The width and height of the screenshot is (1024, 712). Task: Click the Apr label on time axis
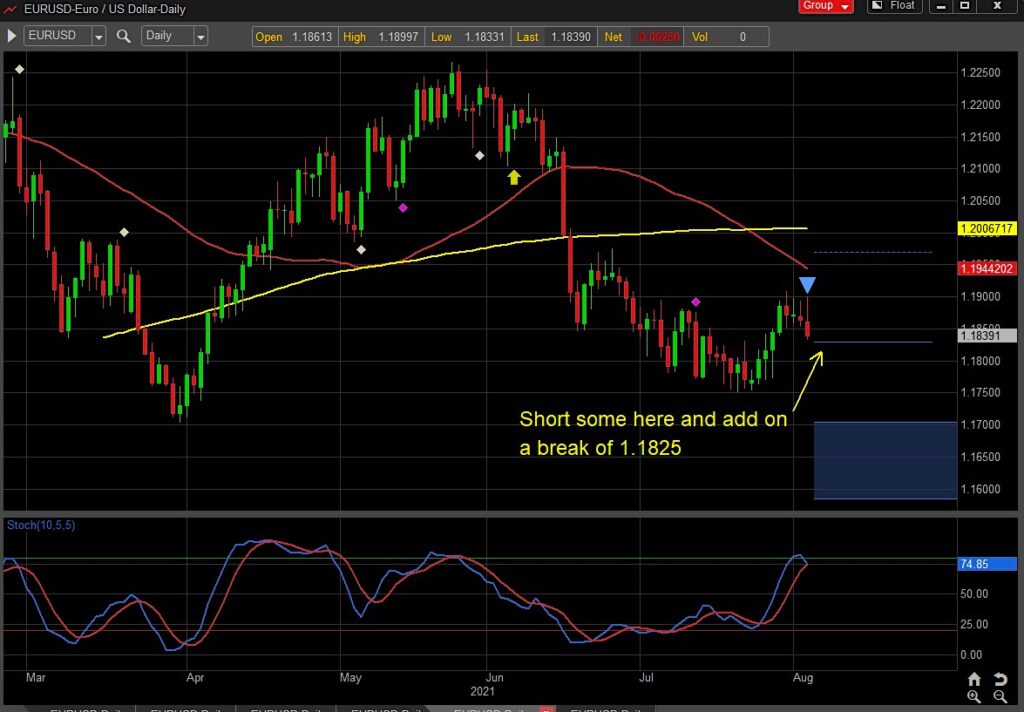pos(195,677)
